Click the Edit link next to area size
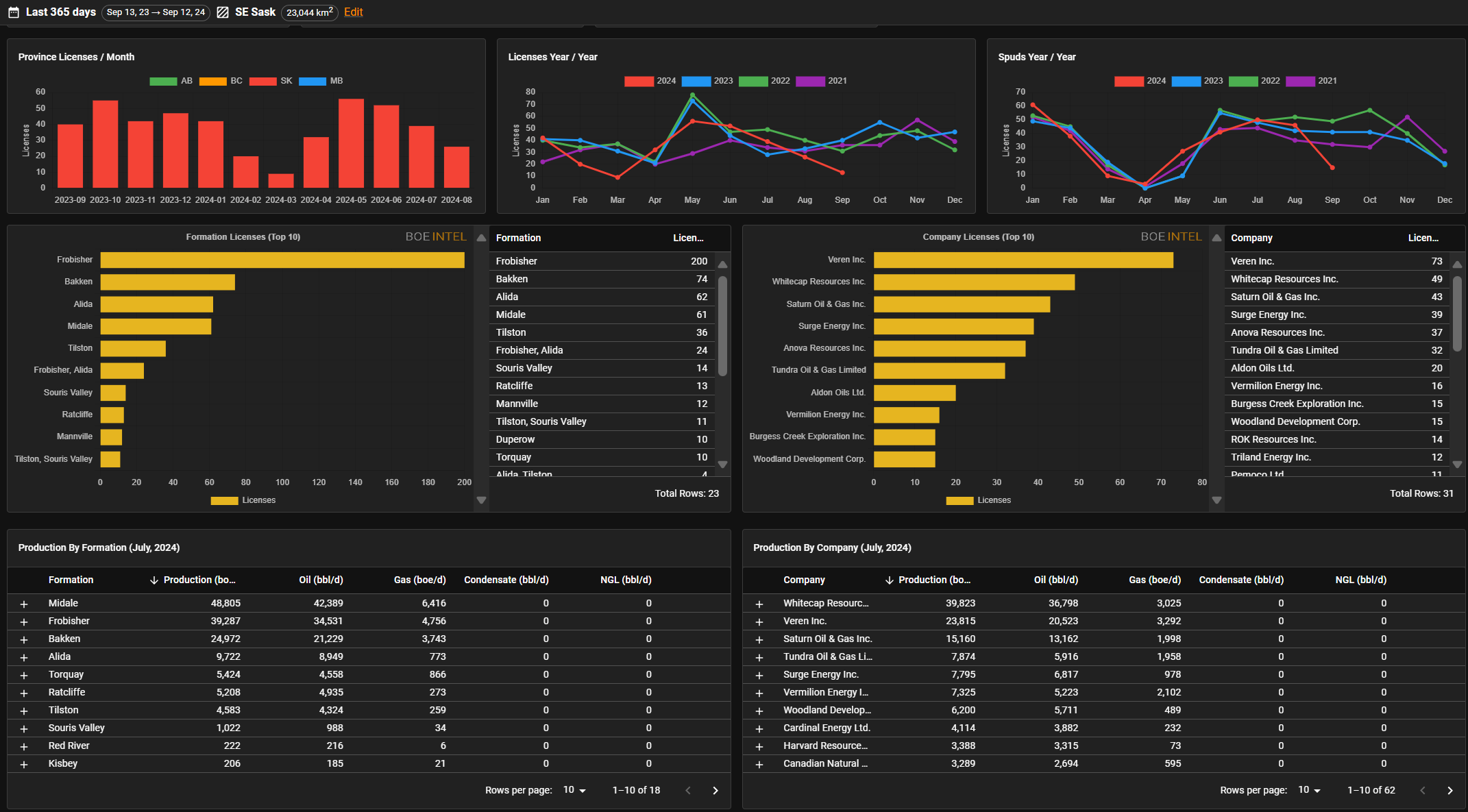 353,12
